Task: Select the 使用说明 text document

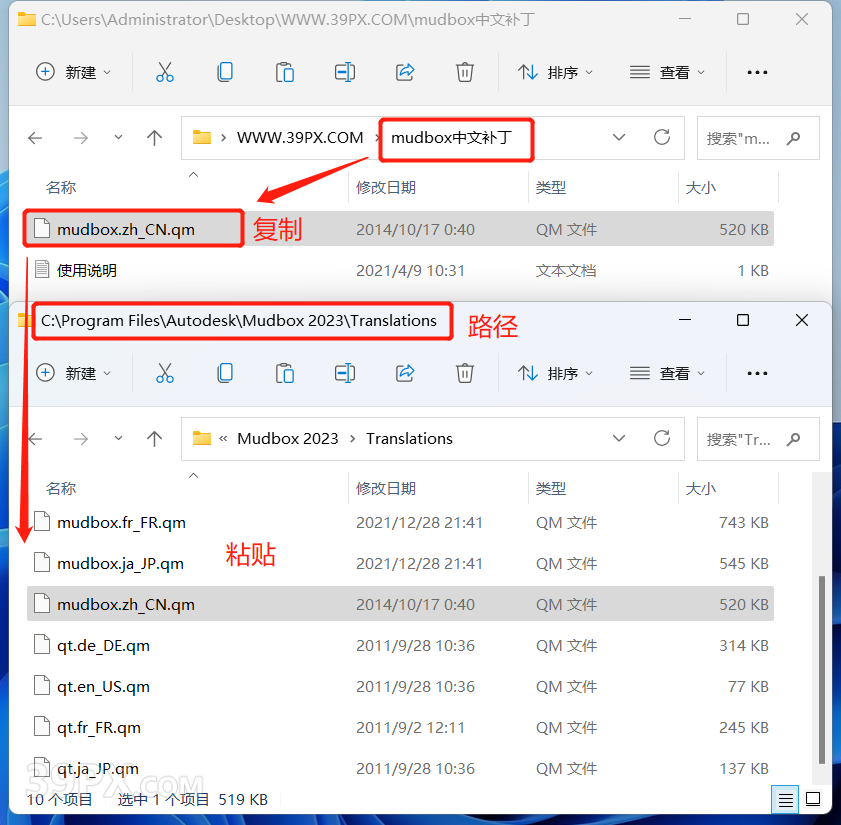Action: pyautogui.click(x=87, y=270)
